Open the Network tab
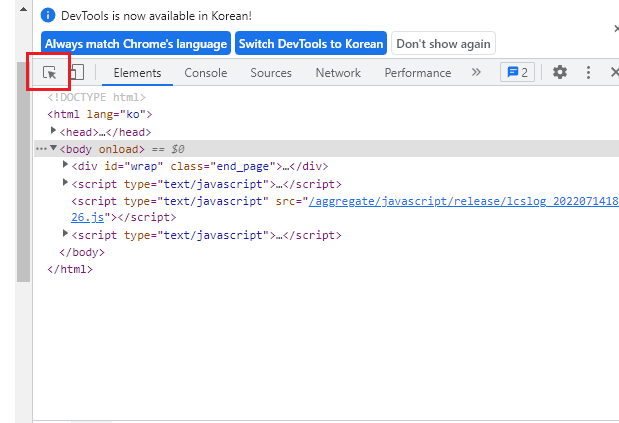619x423 pixels. 338,73
